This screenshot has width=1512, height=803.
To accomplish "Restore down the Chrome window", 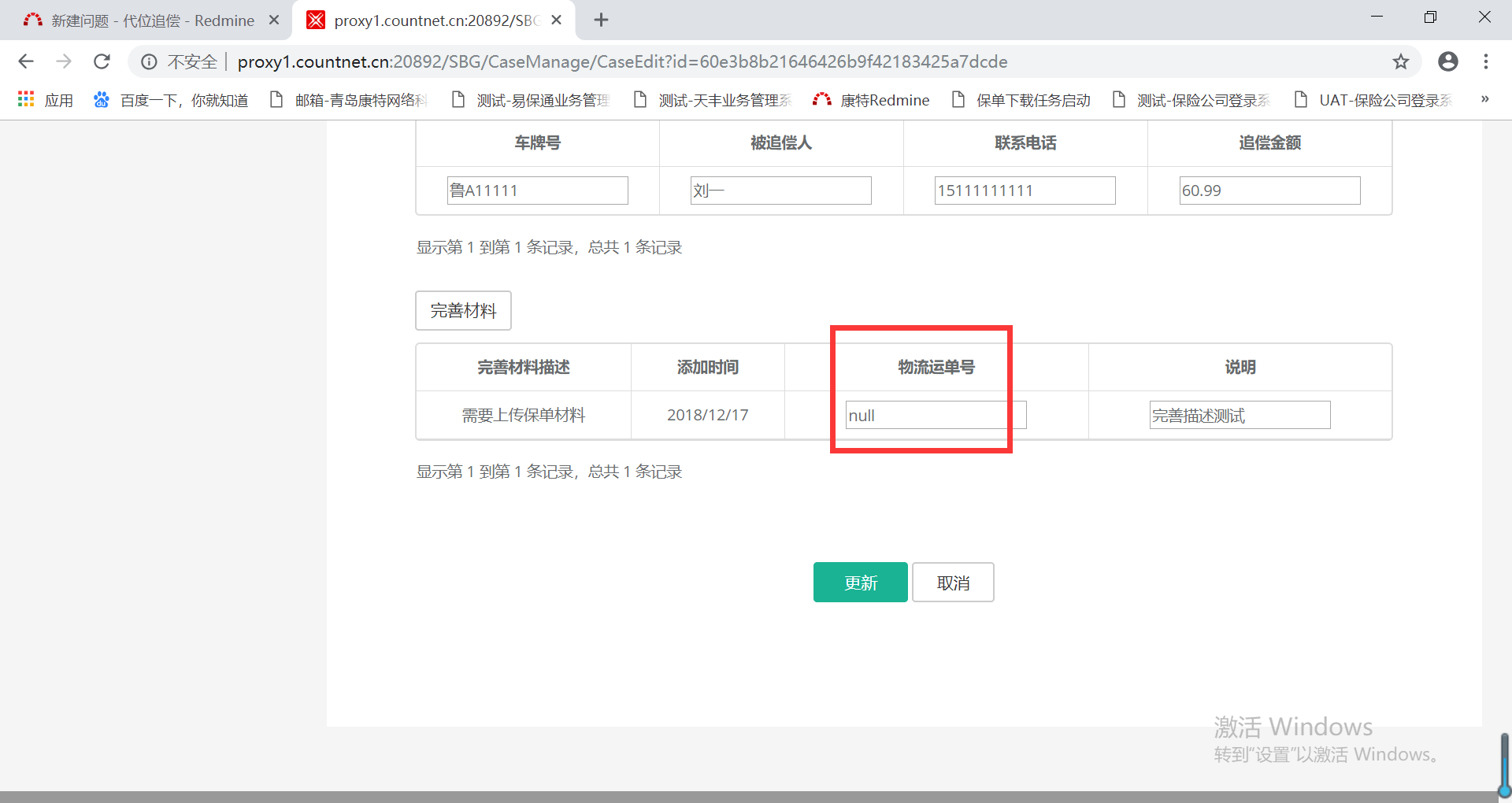I will click(1430, 17).
